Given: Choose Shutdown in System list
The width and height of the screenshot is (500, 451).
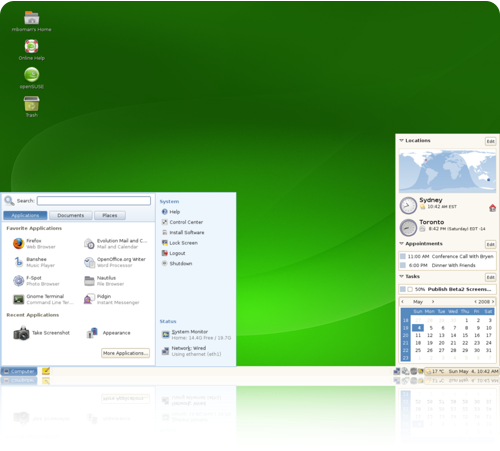Looking at the screenshot, I should (x=177, y=263).
